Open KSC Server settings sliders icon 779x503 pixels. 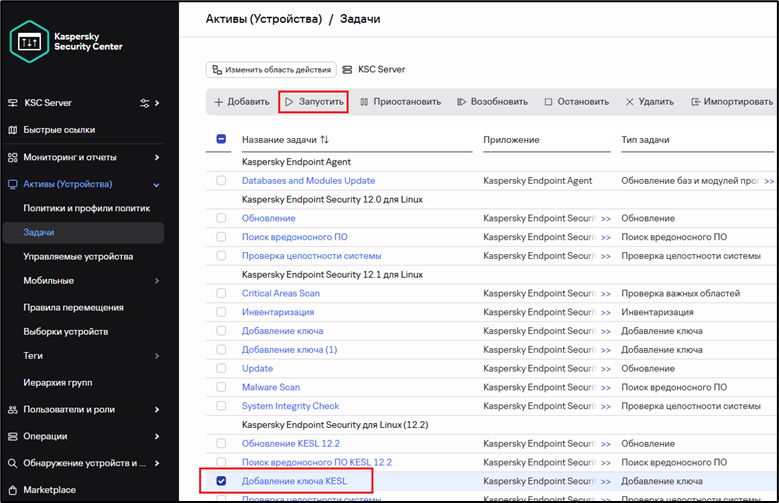[145, 103]
